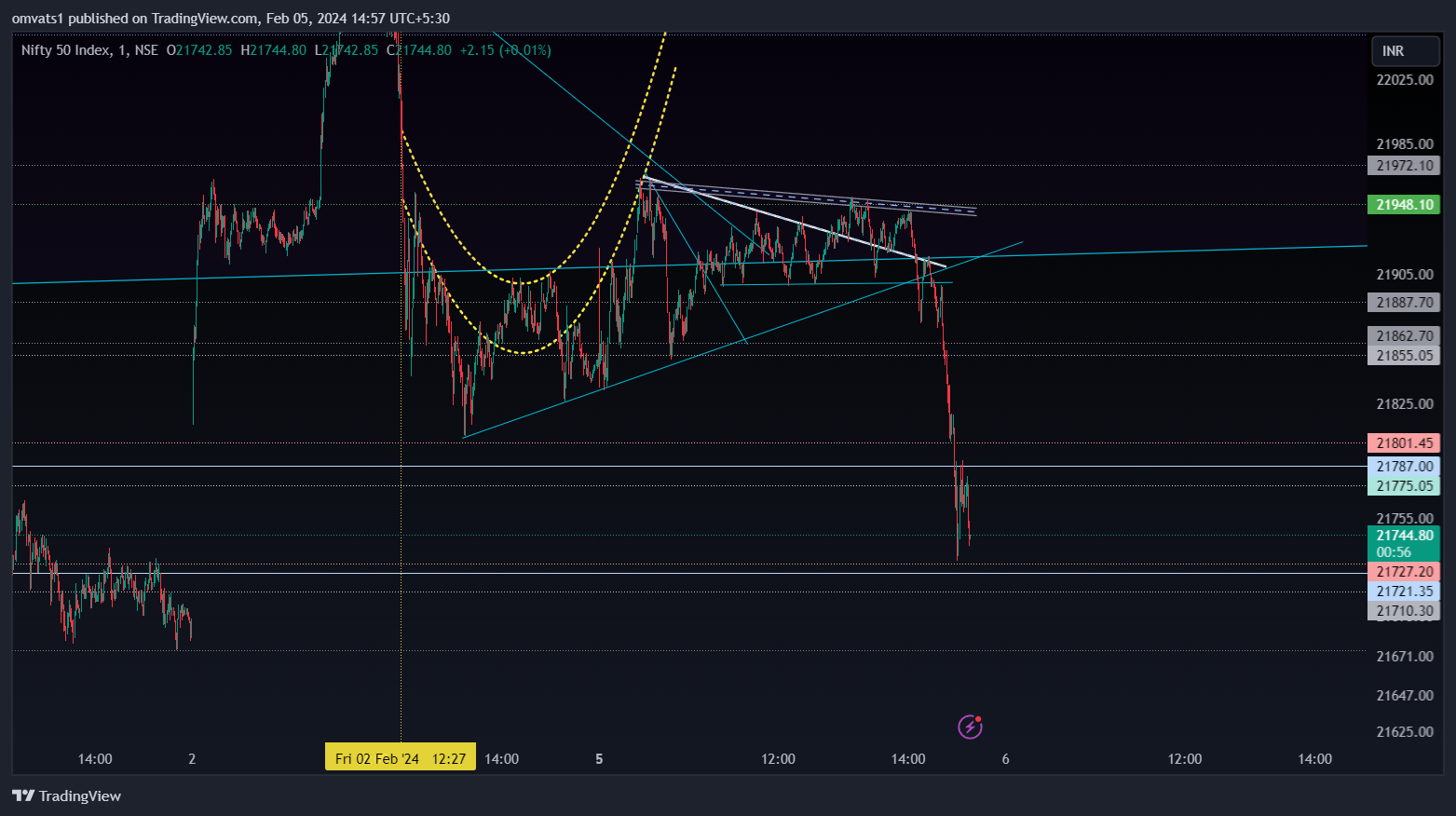Click the 21721.35 price label

[x=1404, y=592]
